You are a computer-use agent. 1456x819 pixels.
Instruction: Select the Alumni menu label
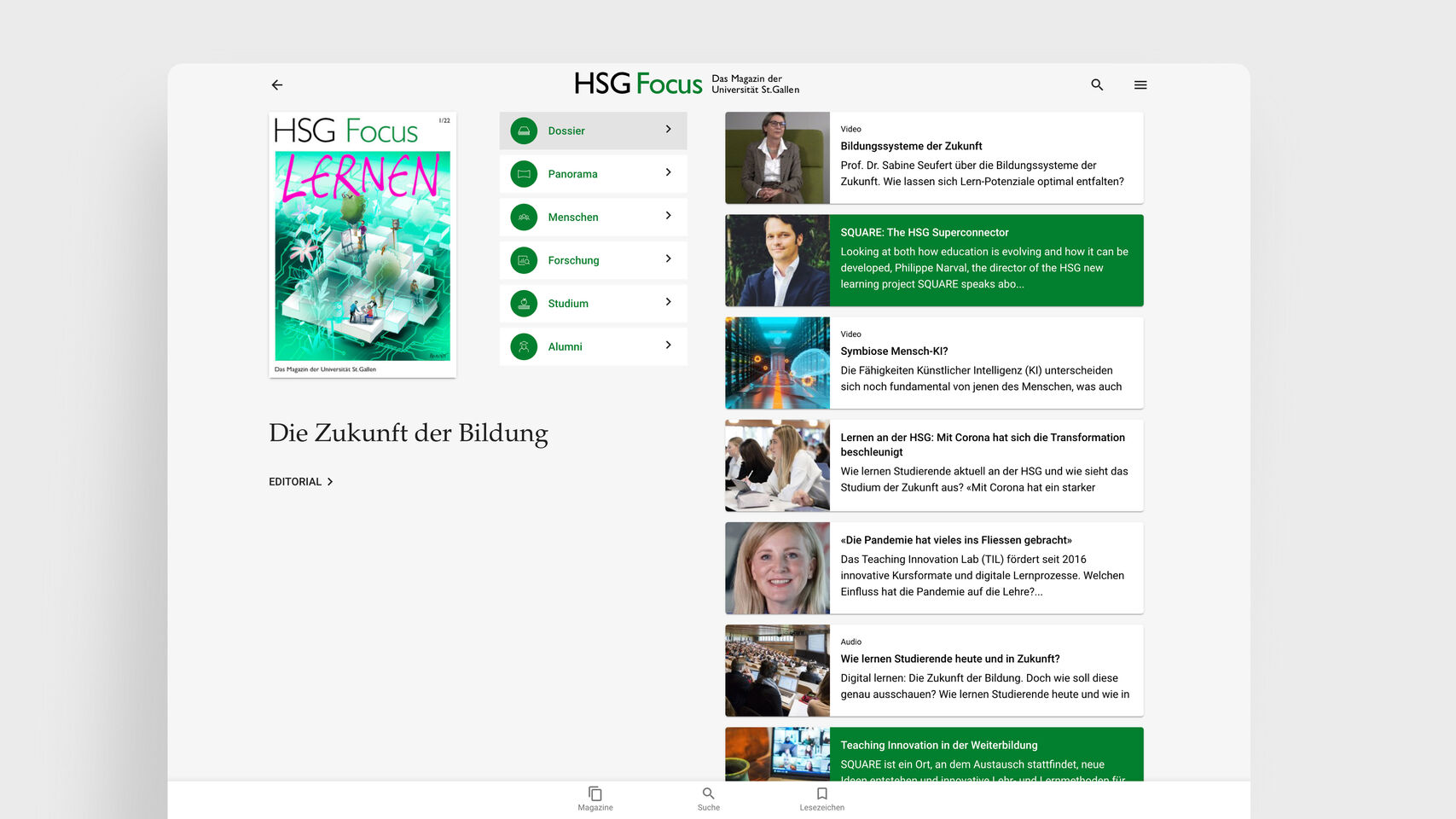565,346
